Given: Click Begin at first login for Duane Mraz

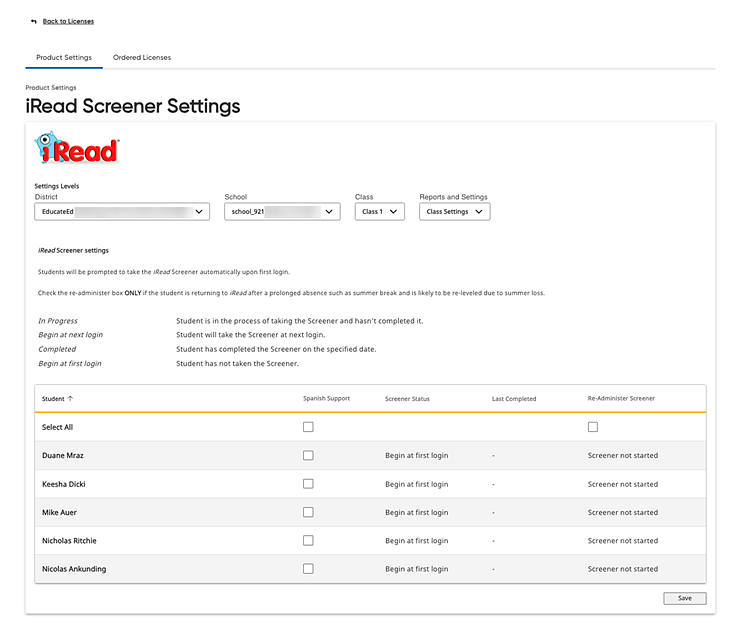Looking at the screenshot, I should (416, 455).
